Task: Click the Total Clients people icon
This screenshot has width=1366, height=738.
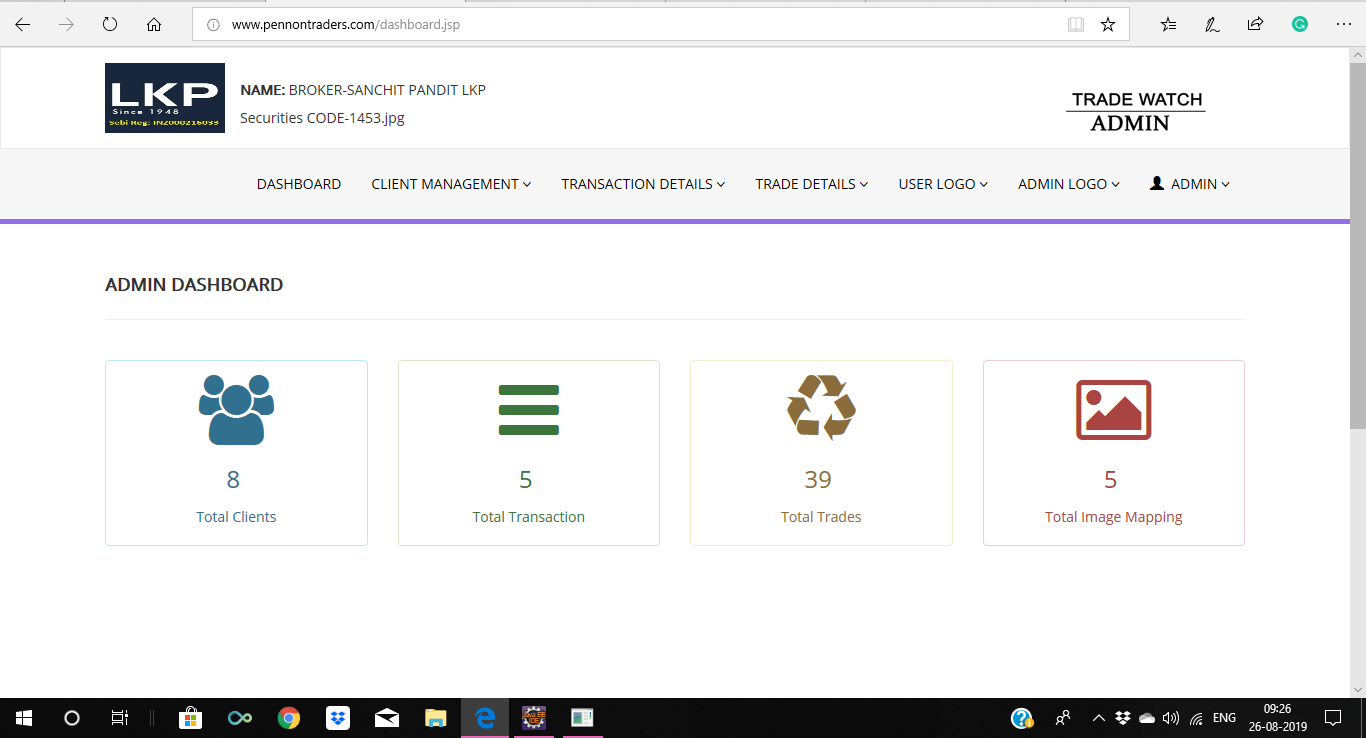Action: 236,409
